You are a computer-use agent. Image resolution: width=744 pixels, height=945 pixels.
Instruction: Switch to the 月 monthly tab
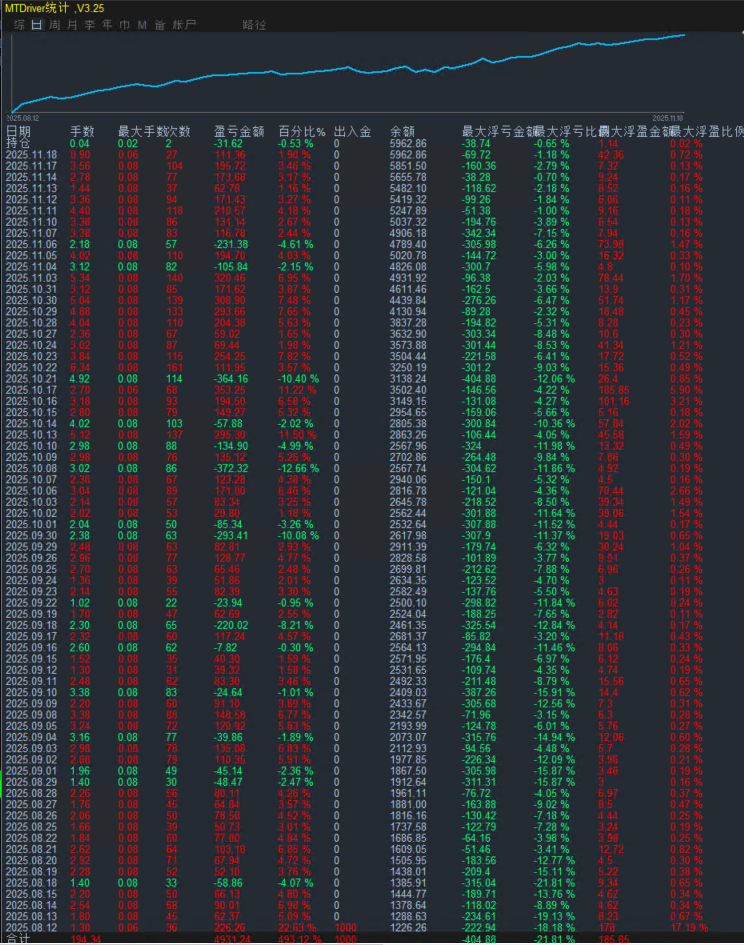point(72,25)
